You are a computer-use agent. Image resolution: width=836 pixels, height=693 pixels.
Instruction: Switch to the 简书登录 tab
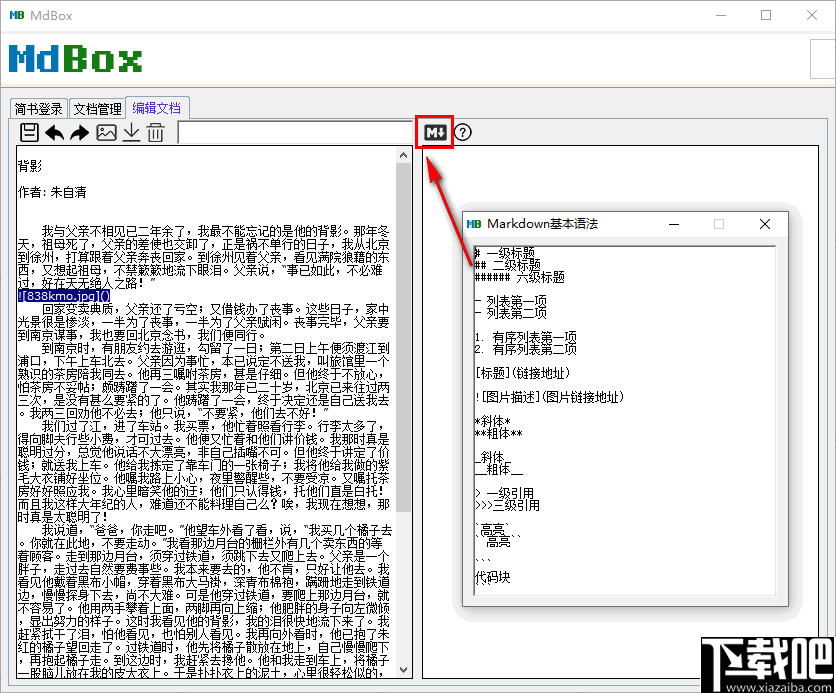pyautogui.click(x=38, y=108)
